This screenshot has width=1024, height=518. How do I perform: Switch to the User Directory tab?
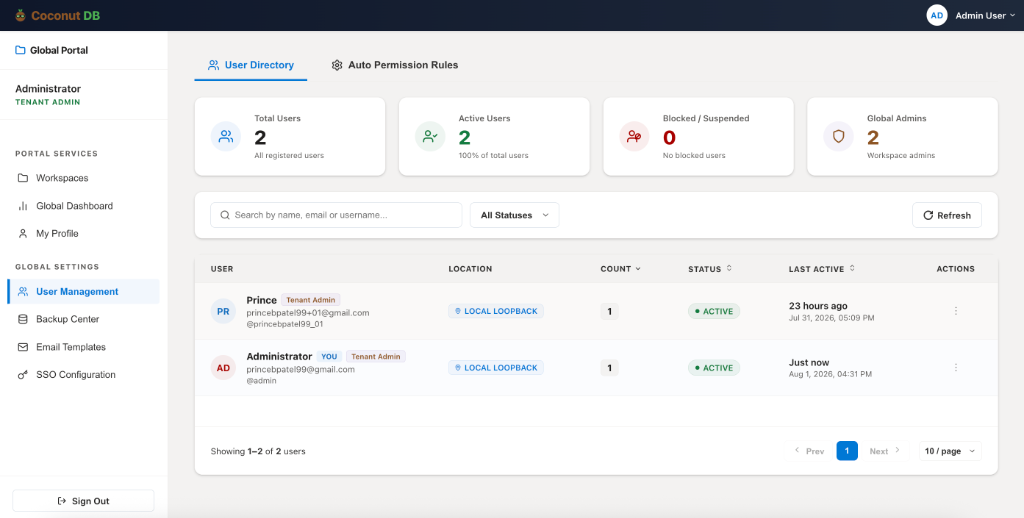[x=251, y=65]
